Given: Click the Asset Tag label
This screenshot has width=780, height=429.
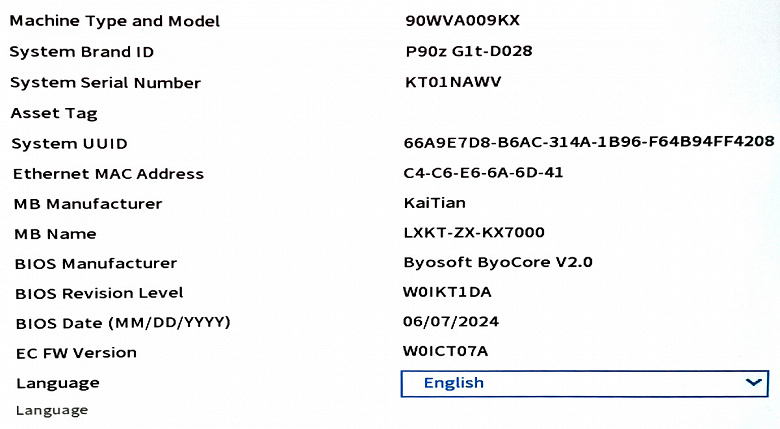Looking at the screenshot, I should (x=54, y=113).
